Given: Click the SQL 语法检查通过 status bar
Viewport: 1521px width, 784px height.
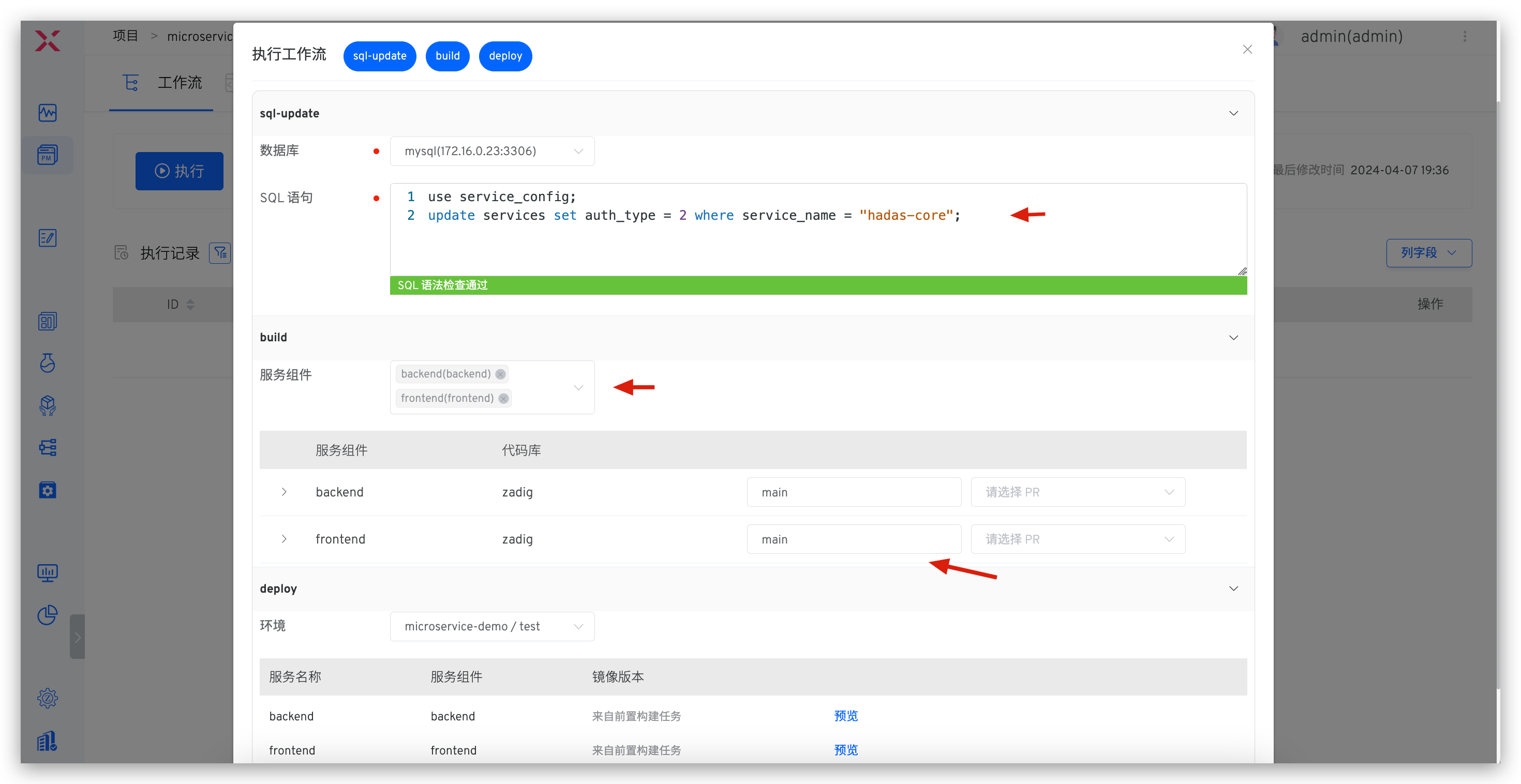Looking at the screenshot, I should (x=818, y=285).
